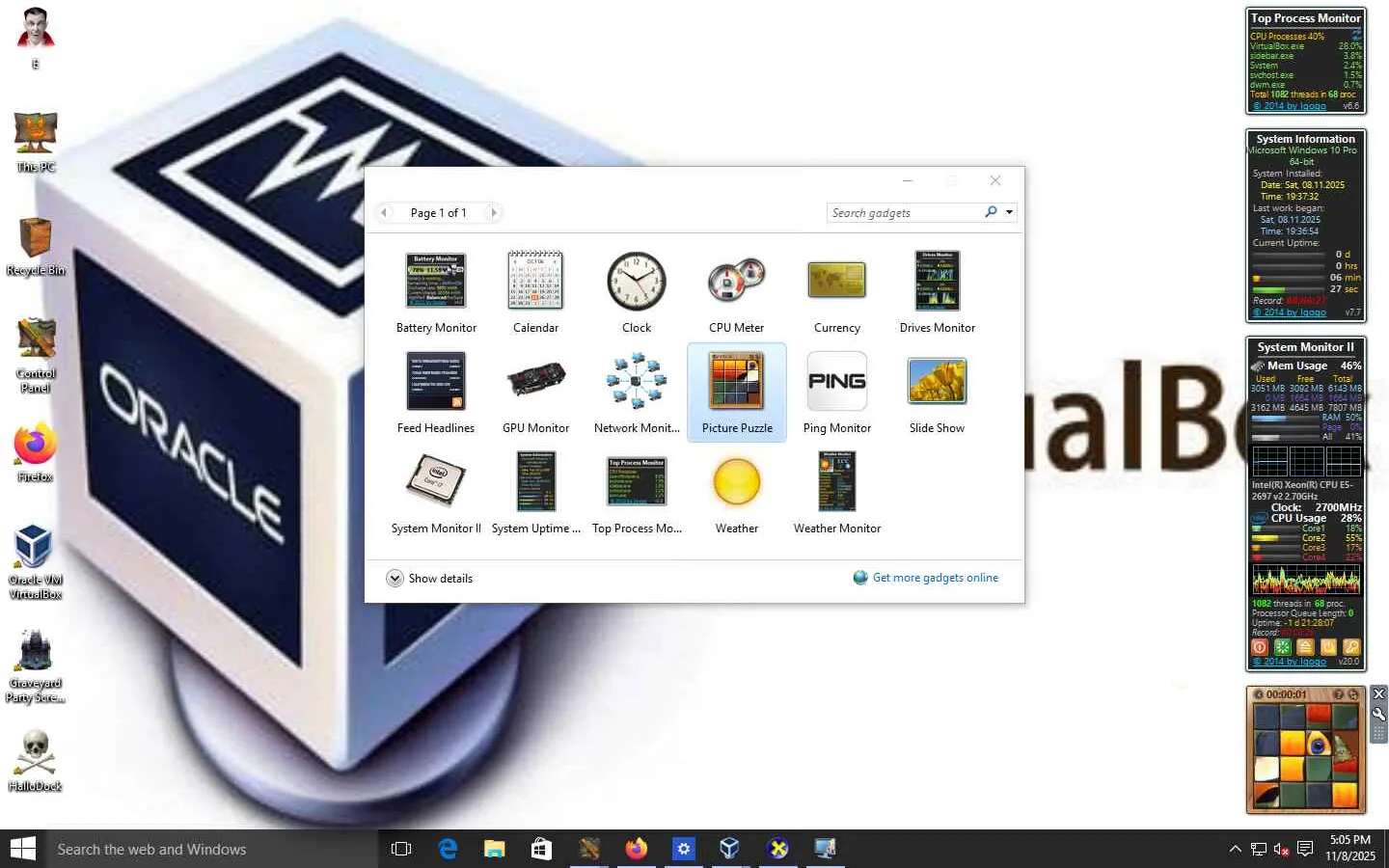Open the Recycle Bin desktop icon
1389x868 pixels.
(36, 246)
